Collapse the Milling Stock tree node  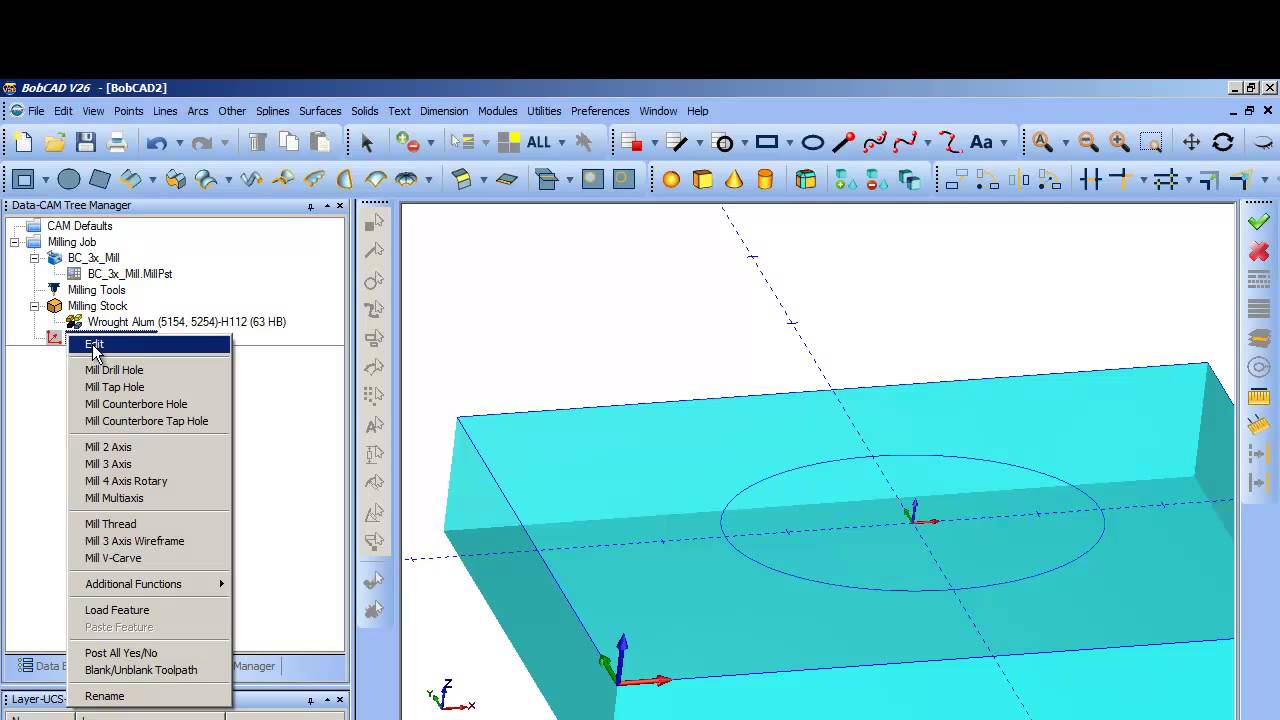(x=34, y=306)
